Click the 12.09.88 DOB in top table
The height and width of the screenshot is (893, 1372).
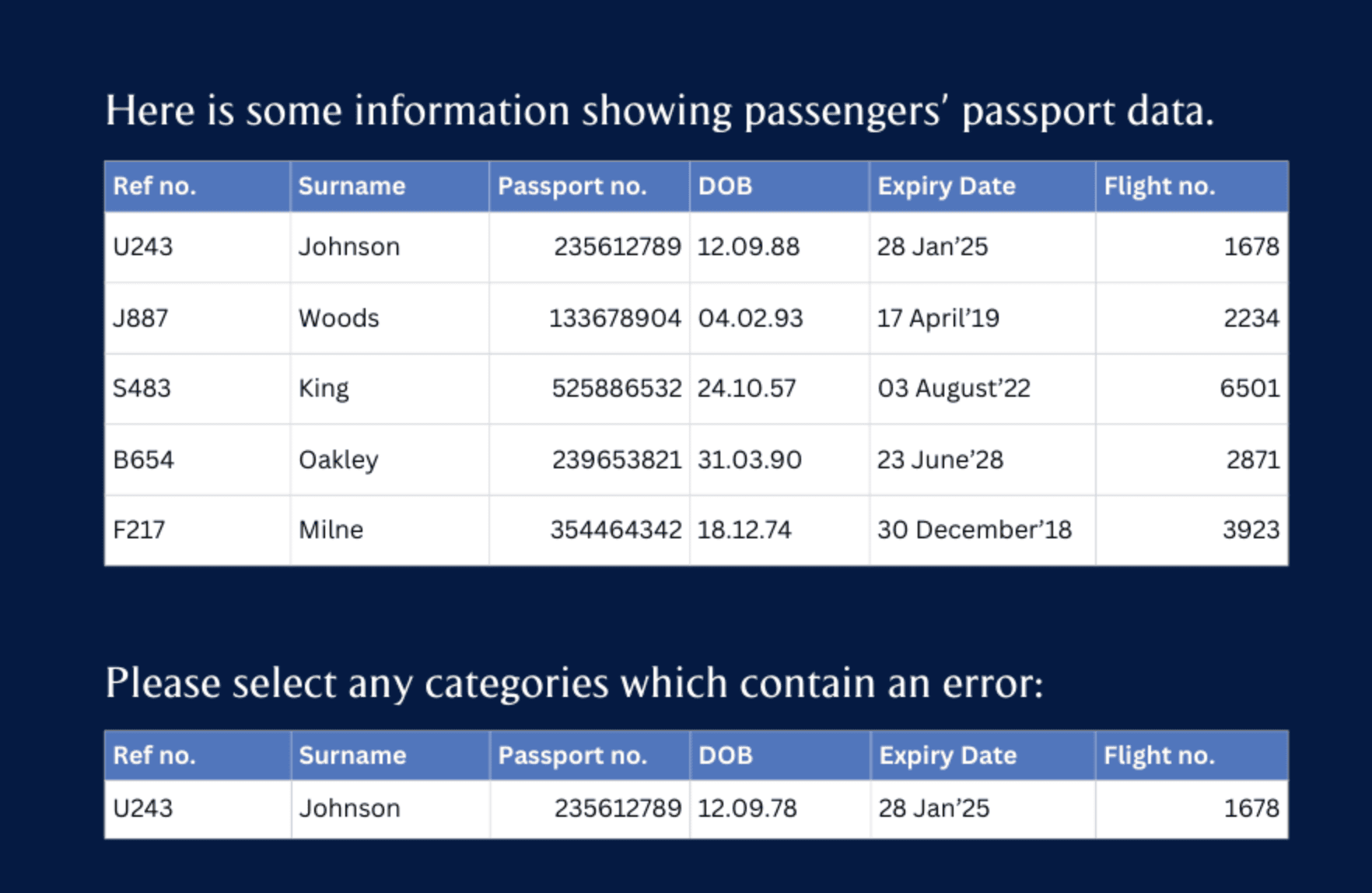(x=748, y=247)
